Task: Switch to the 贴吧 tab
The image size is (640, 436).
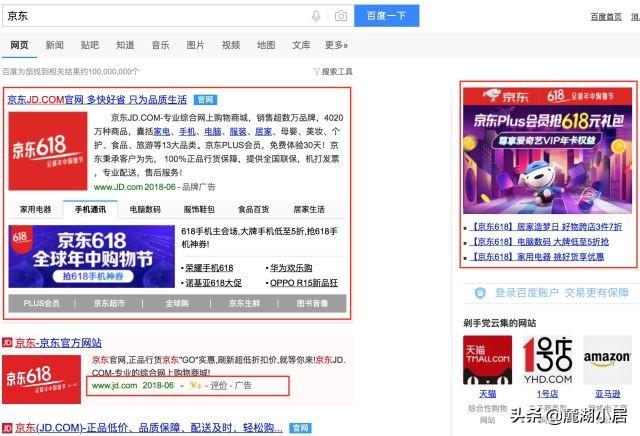Action: (90, 45)
